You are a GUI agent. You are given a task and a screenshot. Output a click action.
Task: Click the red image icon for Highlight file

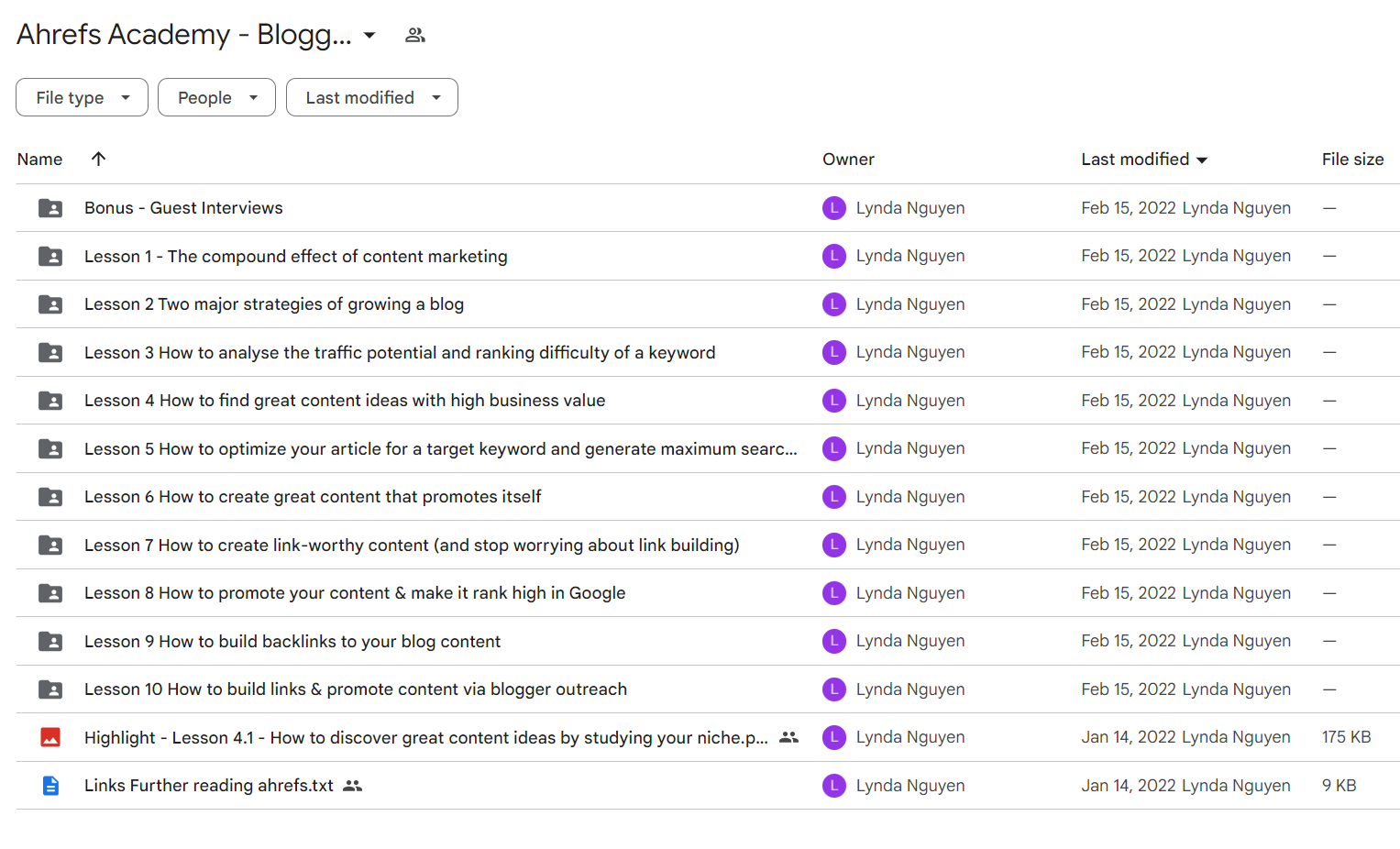tap(50, 737)
